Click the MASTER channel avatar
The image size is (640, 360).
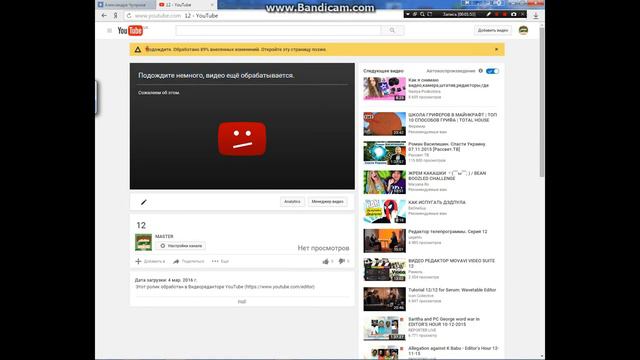143,242
